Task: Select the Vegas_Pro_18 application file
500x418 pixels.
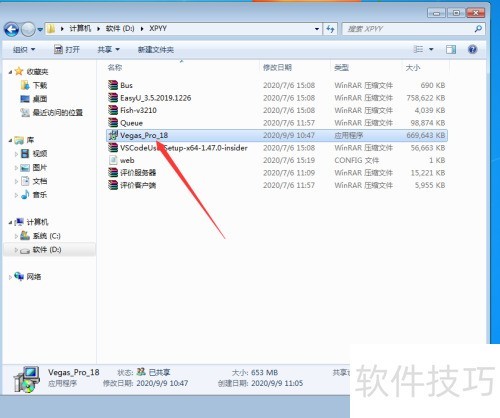Action: click(x=277, y=135)
